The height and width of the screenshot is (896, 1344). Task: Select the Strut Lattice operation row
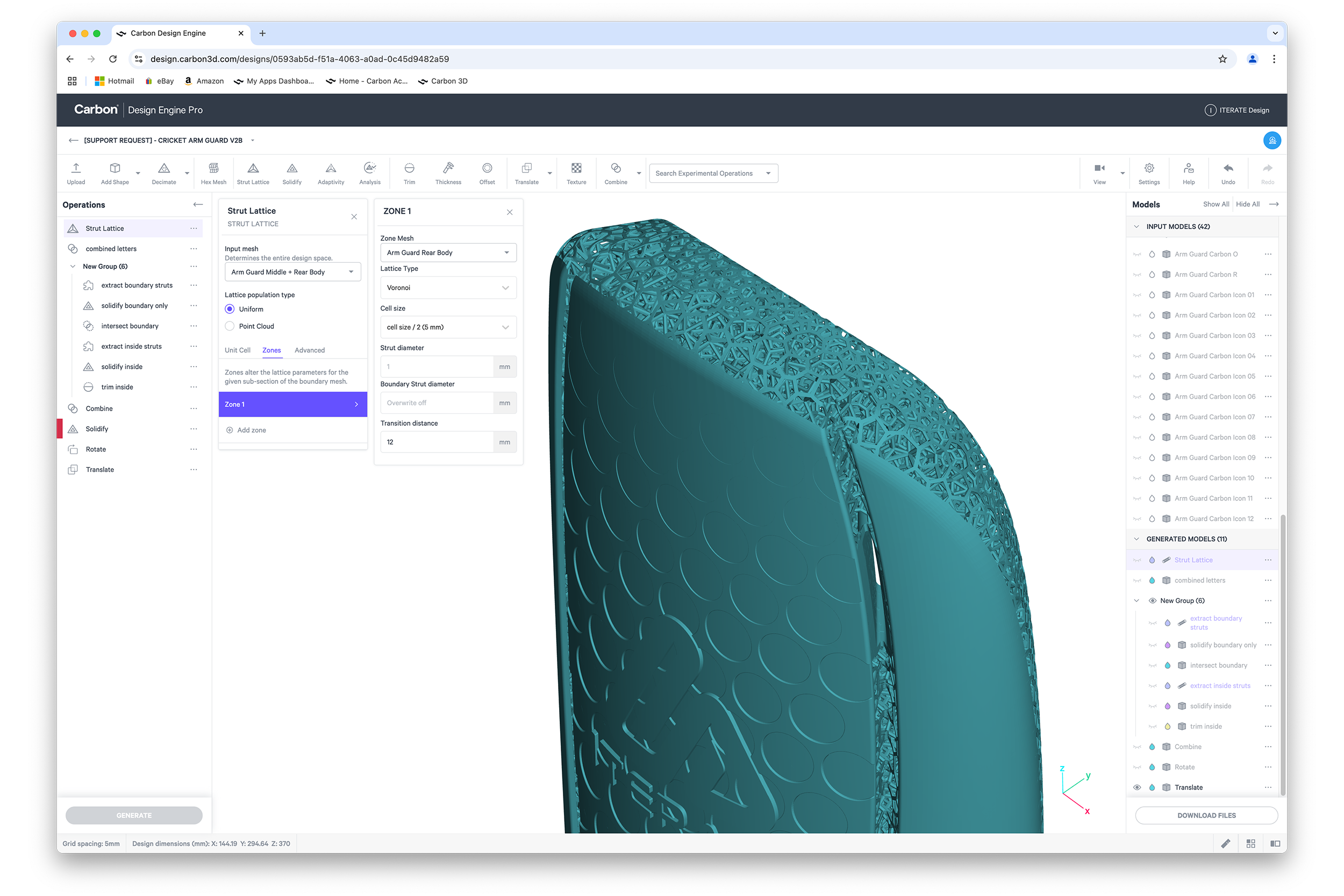tap(133, 228)
